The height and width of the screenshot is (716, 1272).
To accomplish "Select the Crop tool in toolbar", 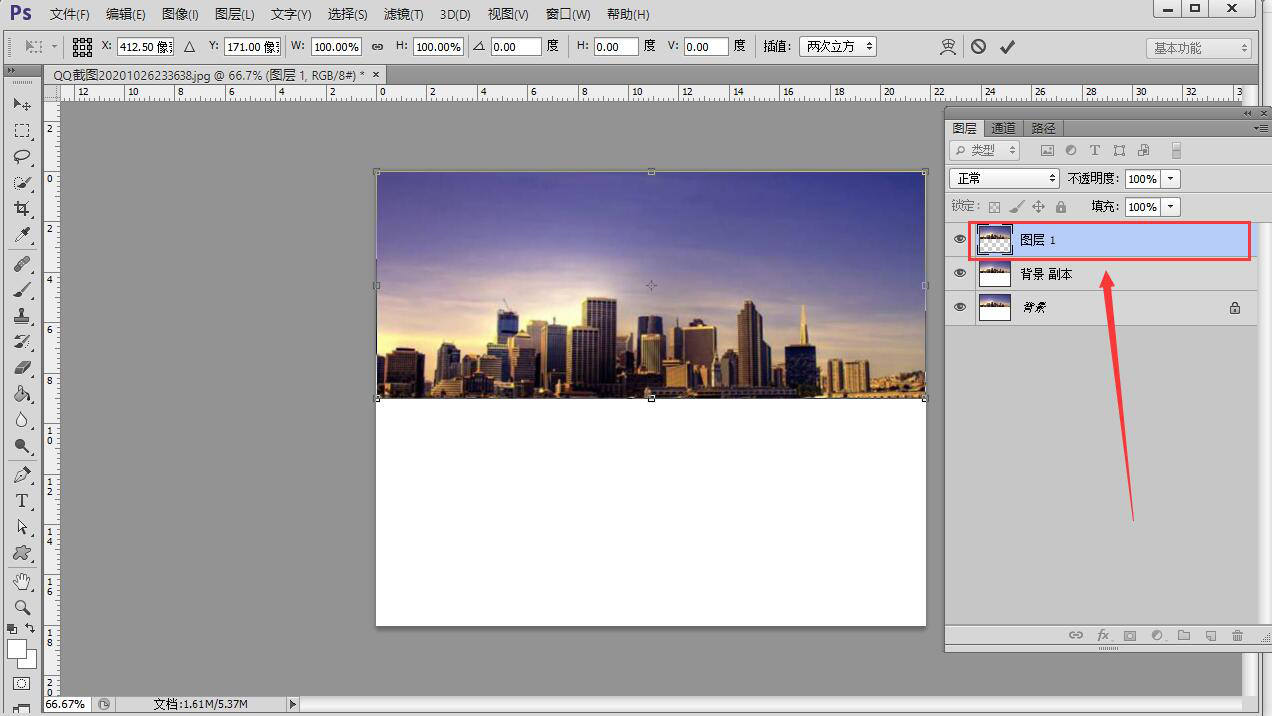I will coord(21,209).
